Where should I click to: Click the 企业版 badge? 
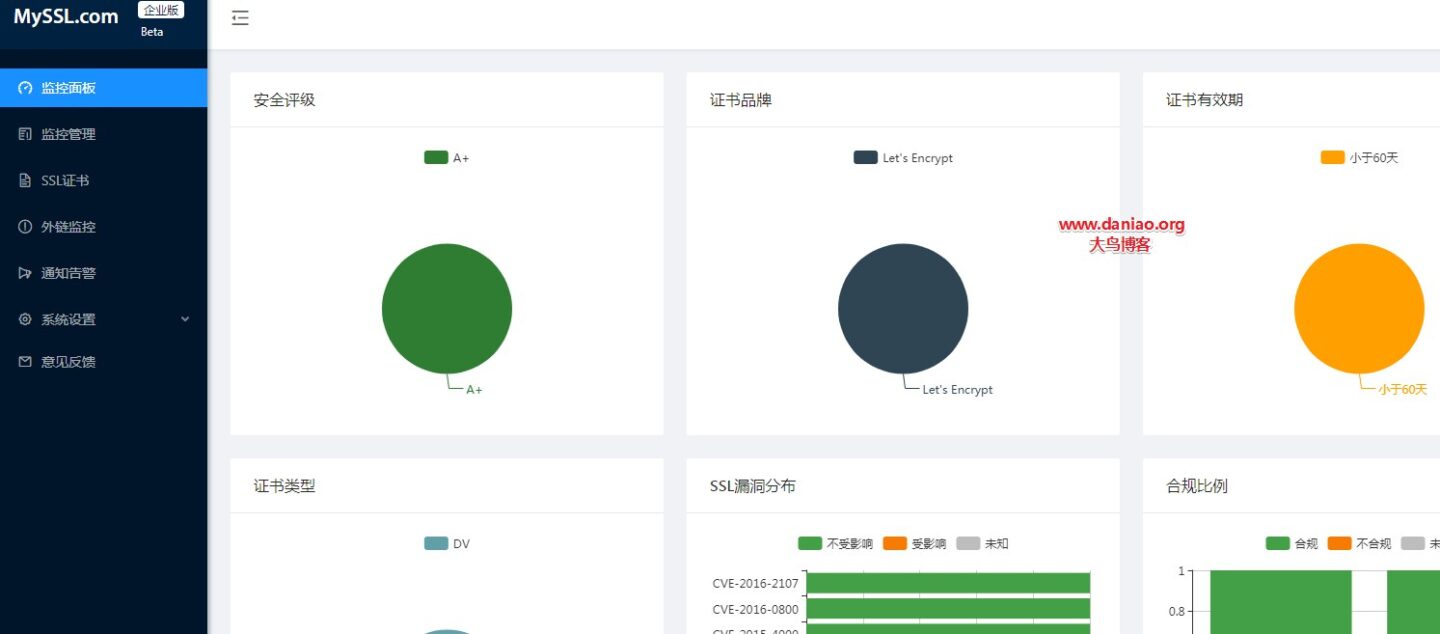tap(161, 10)
